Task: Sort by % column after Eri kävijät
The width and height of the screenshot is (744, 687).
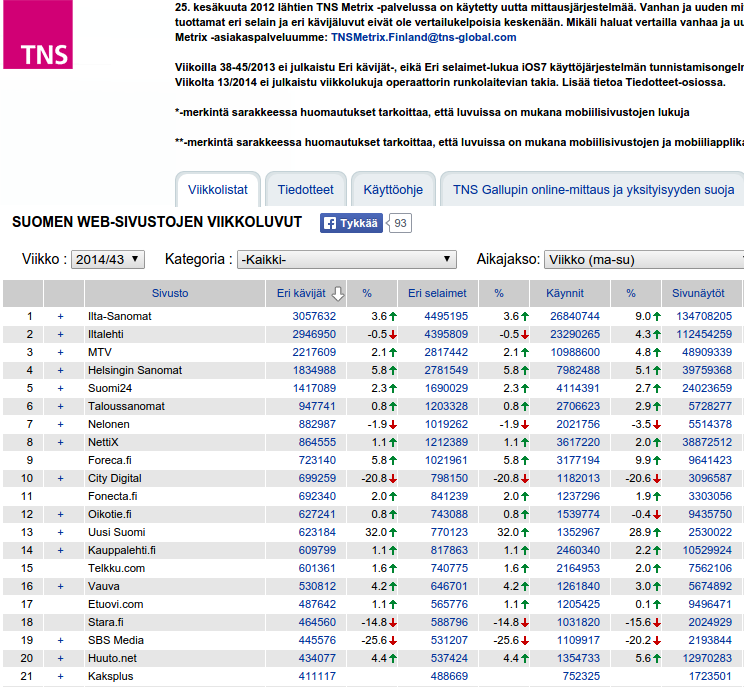Action: [x=367, y=293]
